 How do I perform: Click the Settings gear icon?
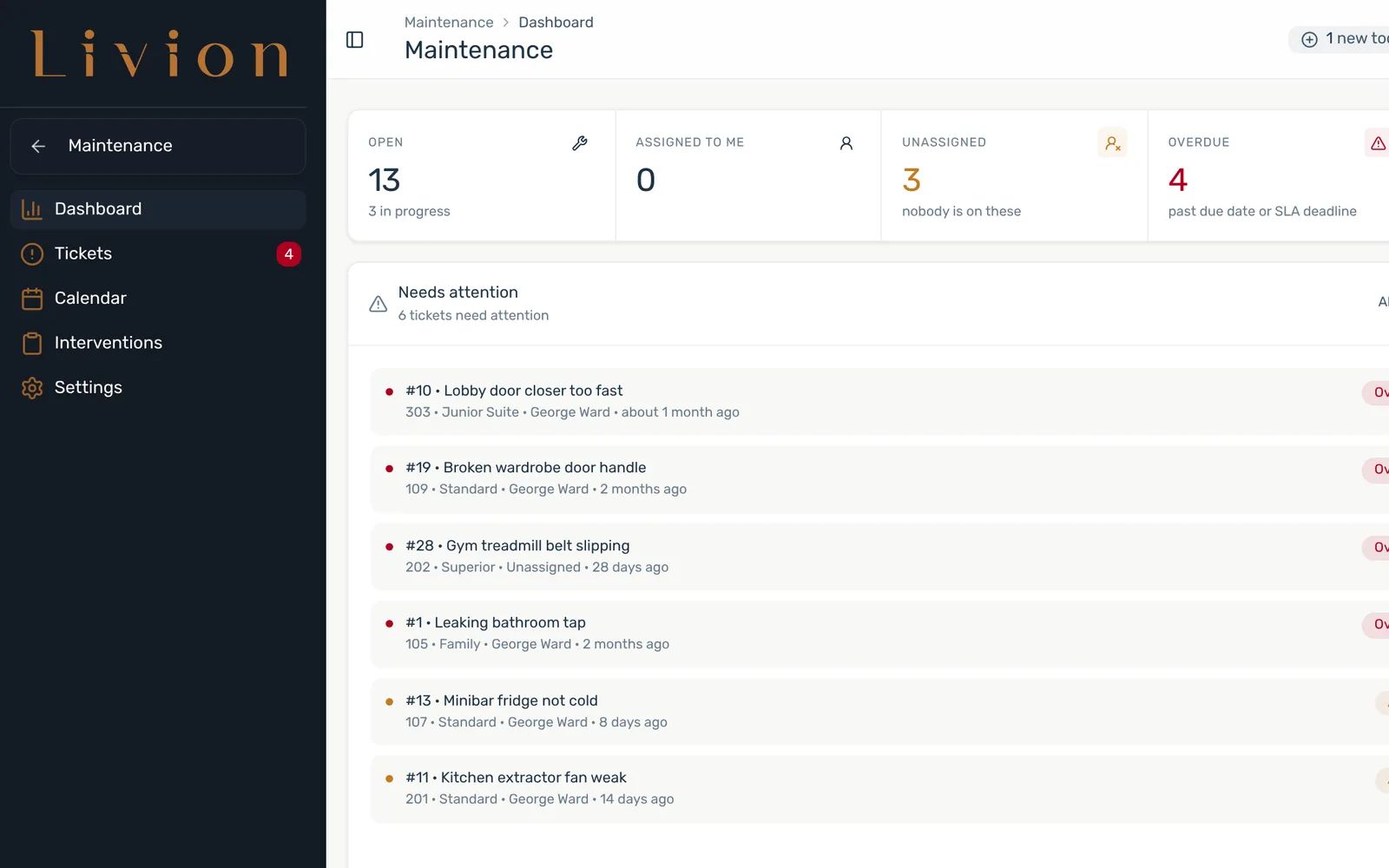pyautogui.click(x=32, y=388)
